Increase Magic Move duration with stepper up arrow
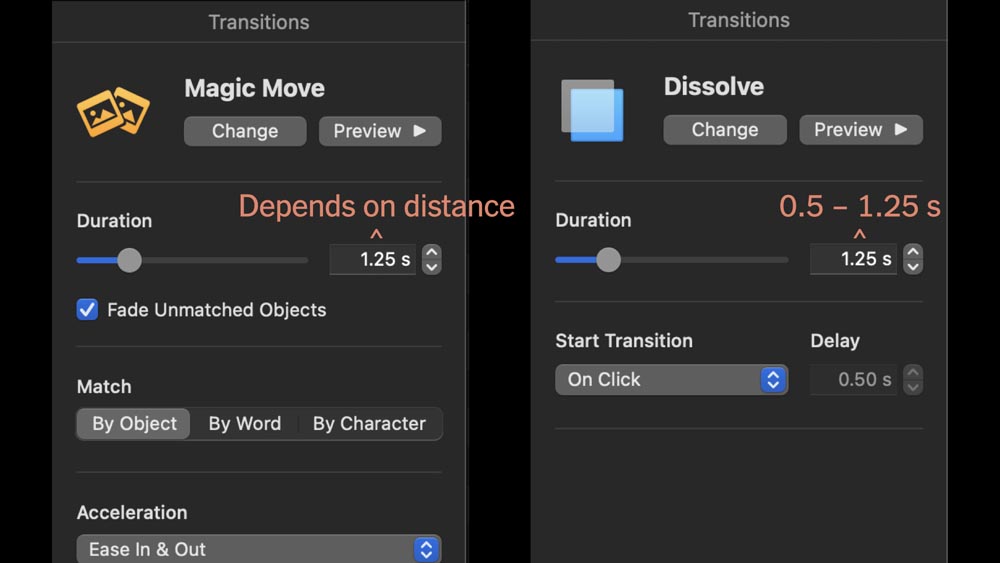The height and width of the screenshot is (563, 1000). click(432, 253)
